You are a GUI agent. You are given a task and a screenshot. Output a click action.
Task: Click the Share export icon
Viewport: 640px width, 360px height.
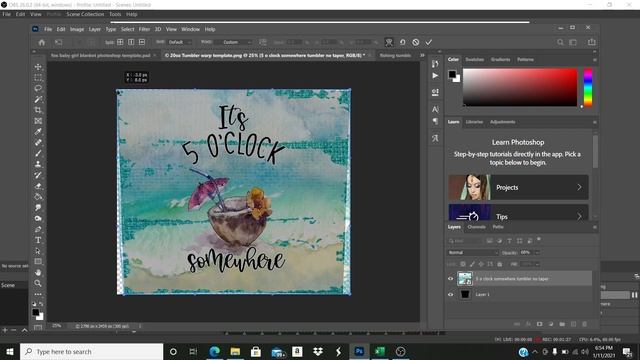591,42
